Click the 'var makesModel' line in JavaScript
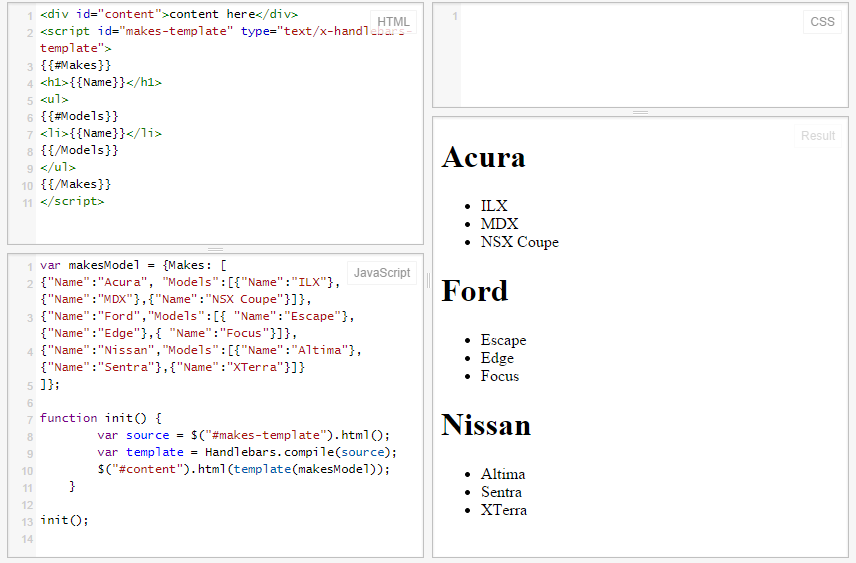 [x=133, y=265]
